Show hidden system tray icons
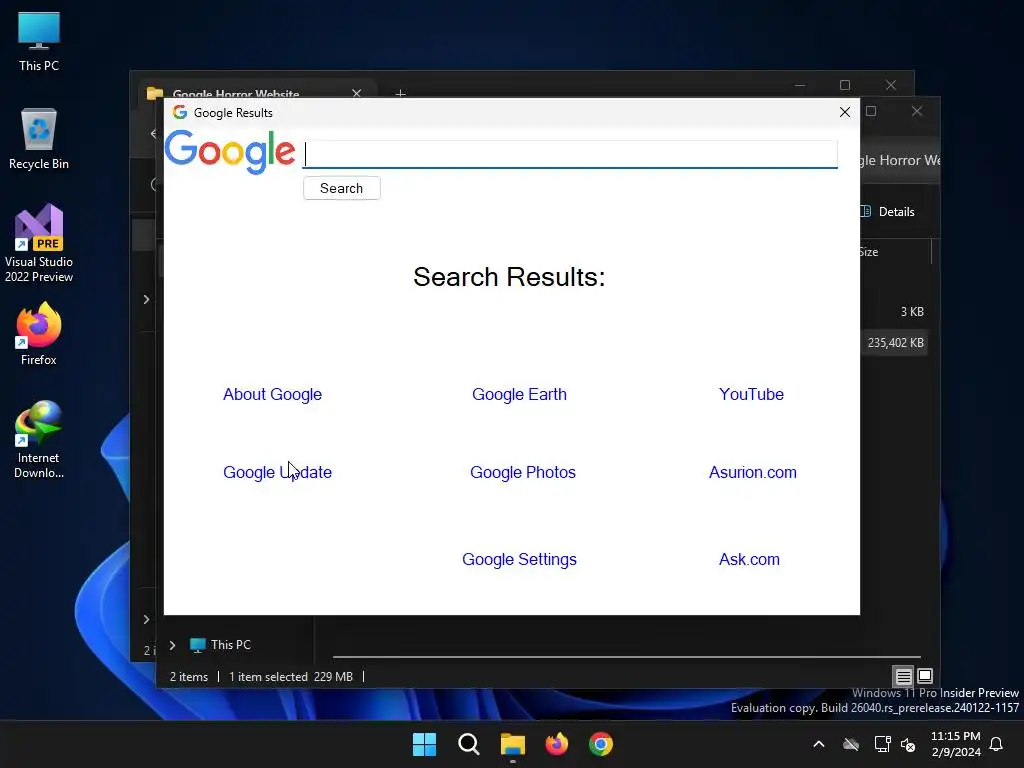1024x768 pixels. point(818,744)
